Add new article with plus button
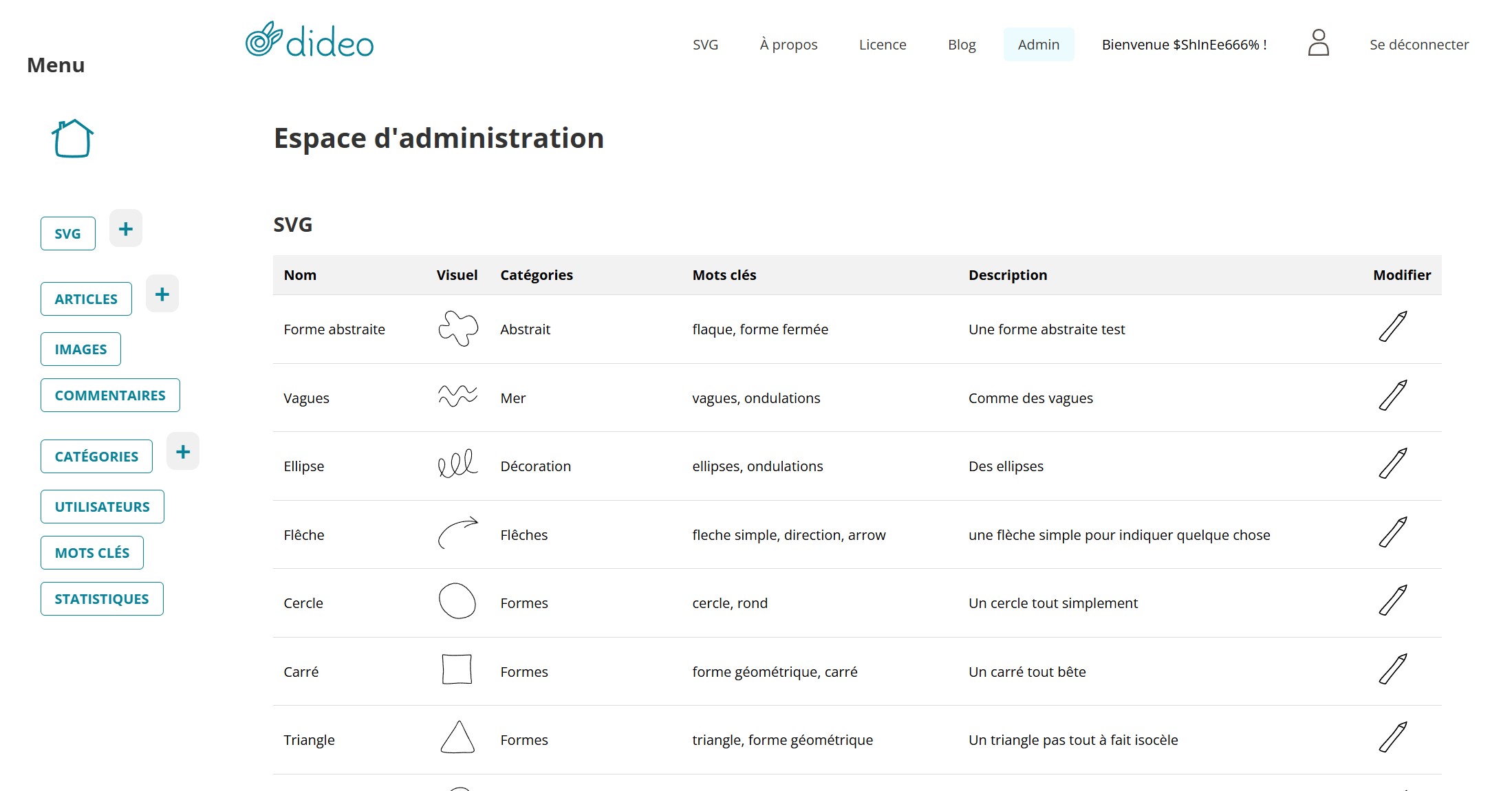Viewport: 1512px width, 791px height. click(162, 294)
